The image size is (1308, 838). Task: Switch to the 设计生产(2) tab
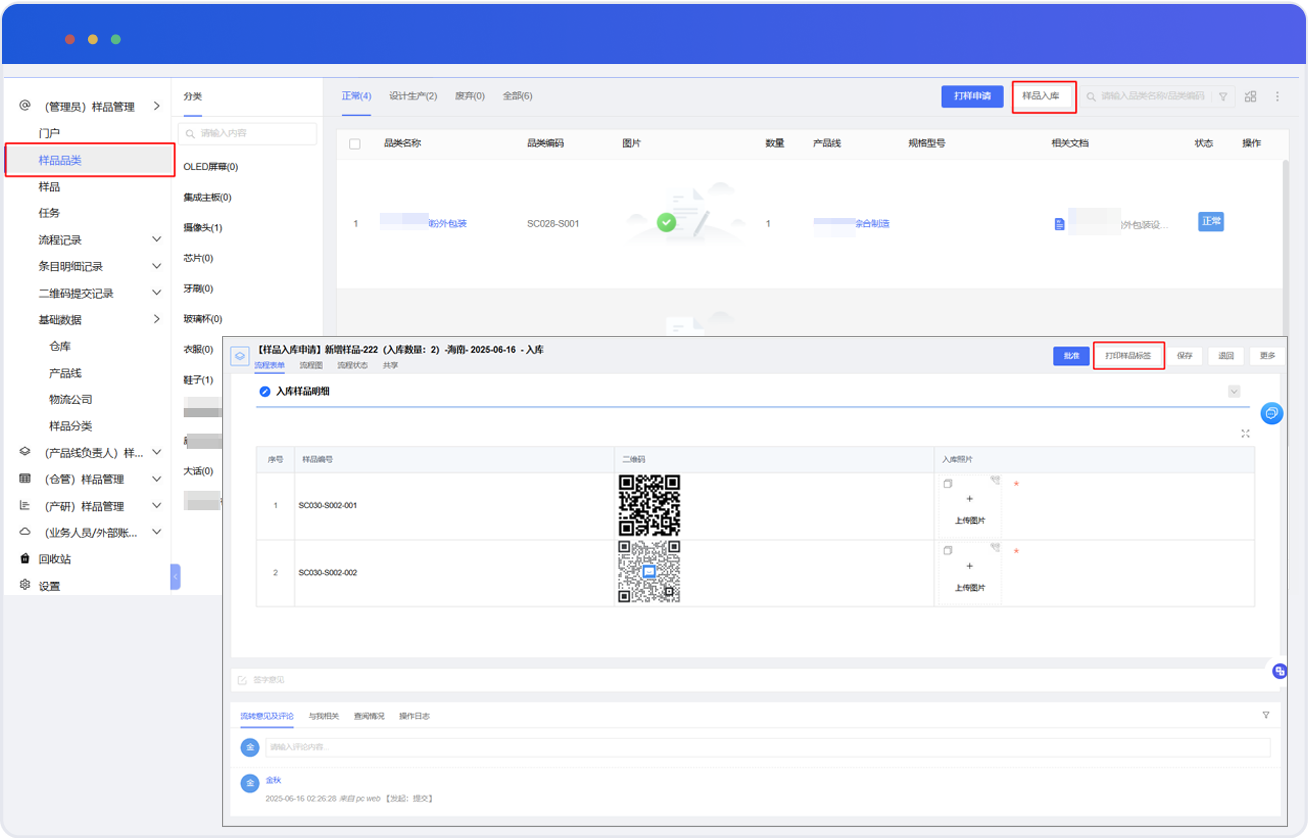pos(413,96)
